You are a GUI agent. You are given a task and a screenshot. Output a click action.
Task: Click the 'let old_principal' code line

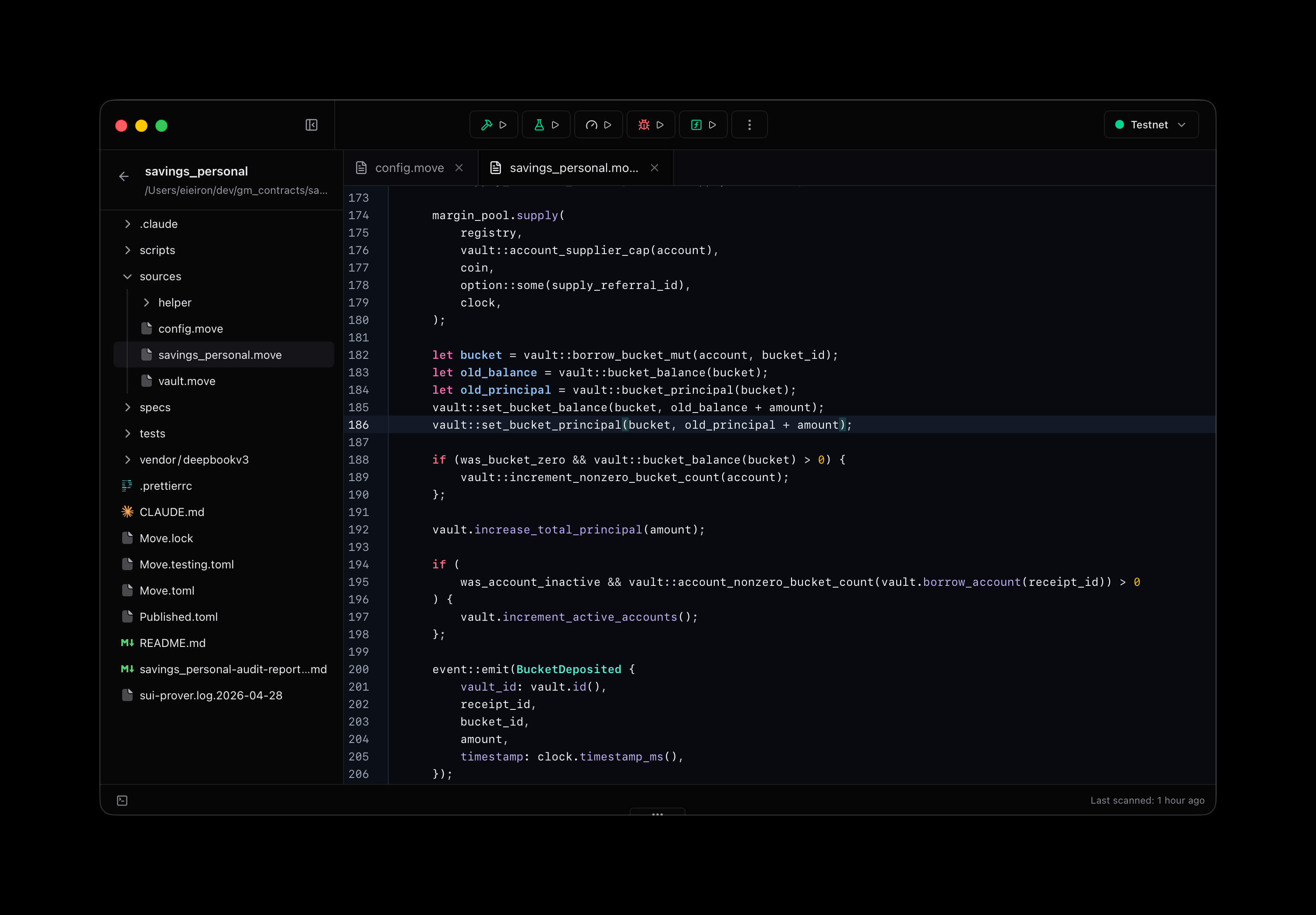(x=614, y=390)
